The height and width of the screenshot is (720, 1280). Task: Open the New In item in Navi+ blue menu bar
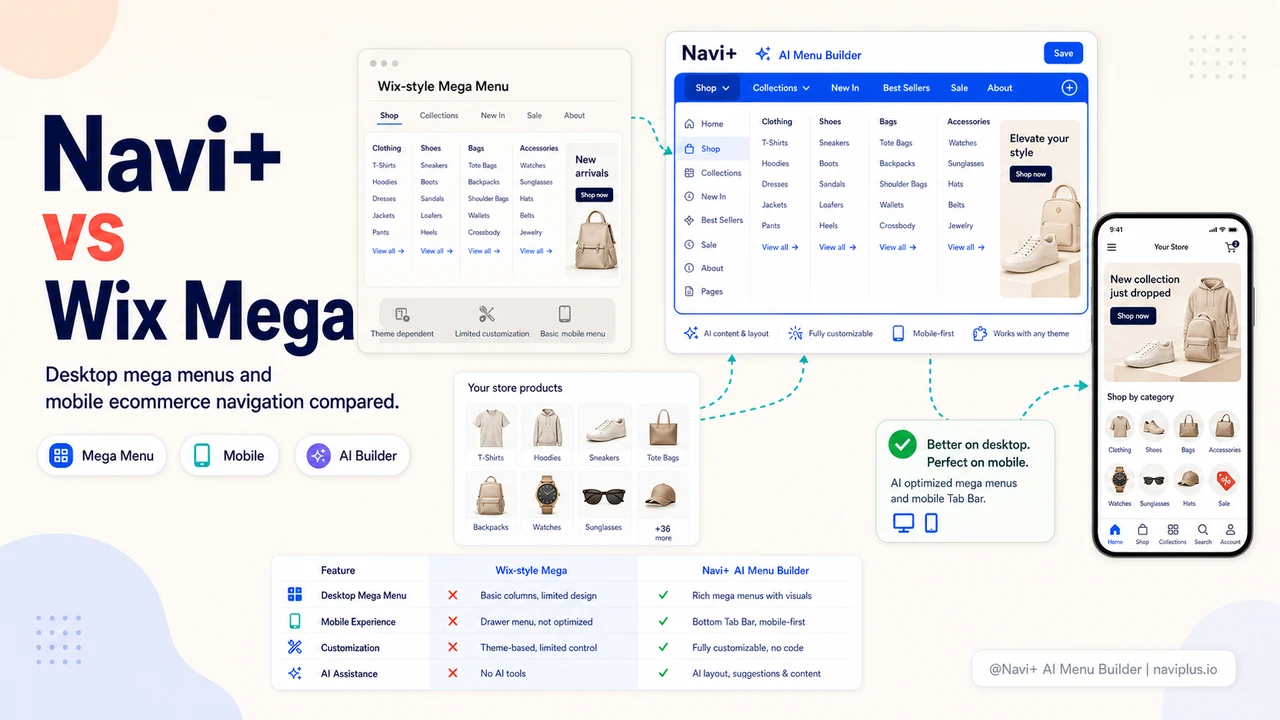845,88
